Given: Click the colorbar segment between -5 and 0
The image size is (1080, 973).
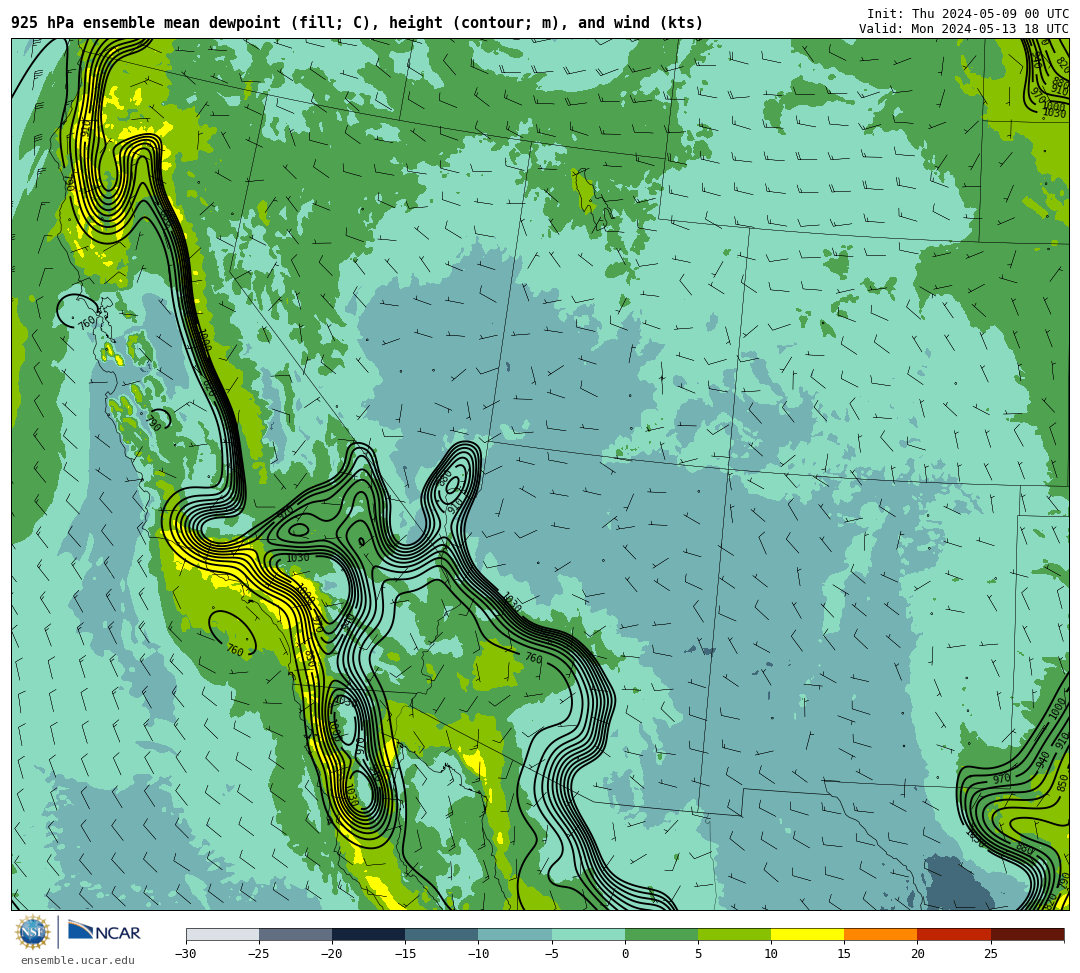Looking at the screenshot, I should (588, 934).
